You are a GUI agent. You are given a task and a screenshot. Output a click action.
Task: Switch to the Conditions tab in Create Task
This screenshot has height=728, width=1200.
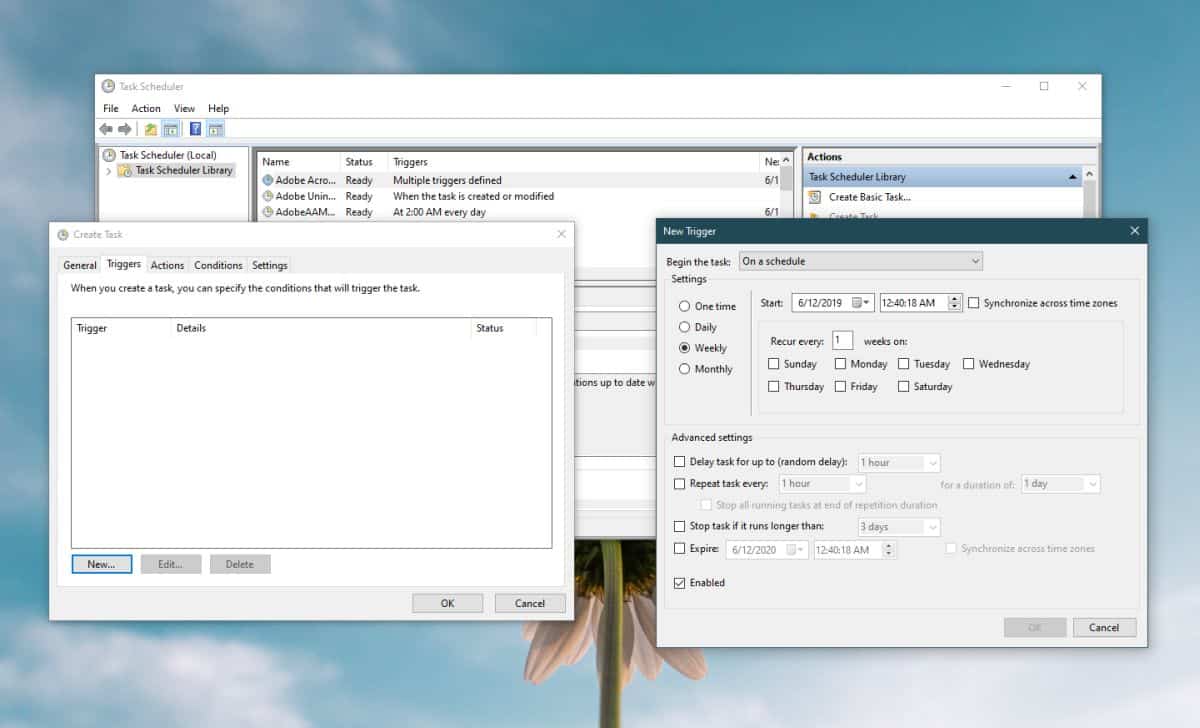218,265
